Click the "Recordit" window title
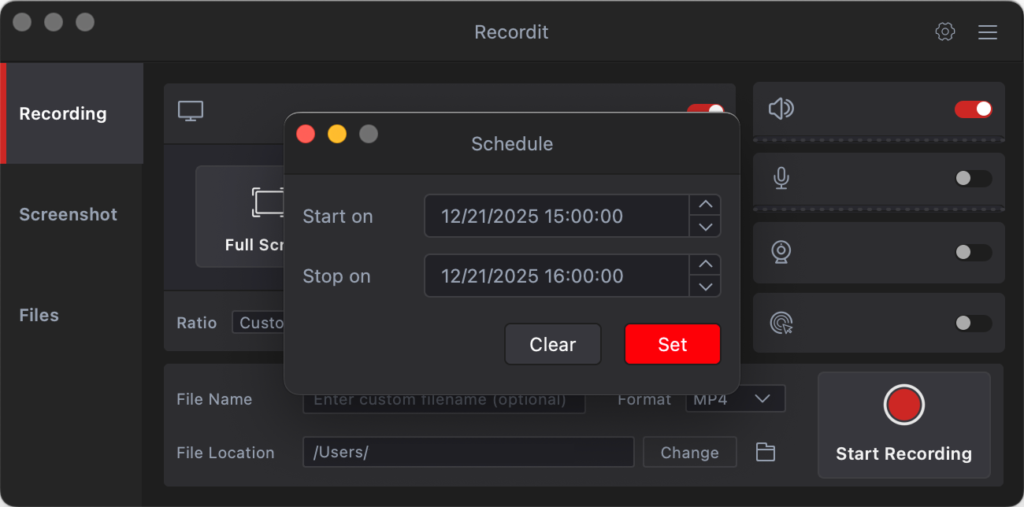 coord(511,32)
